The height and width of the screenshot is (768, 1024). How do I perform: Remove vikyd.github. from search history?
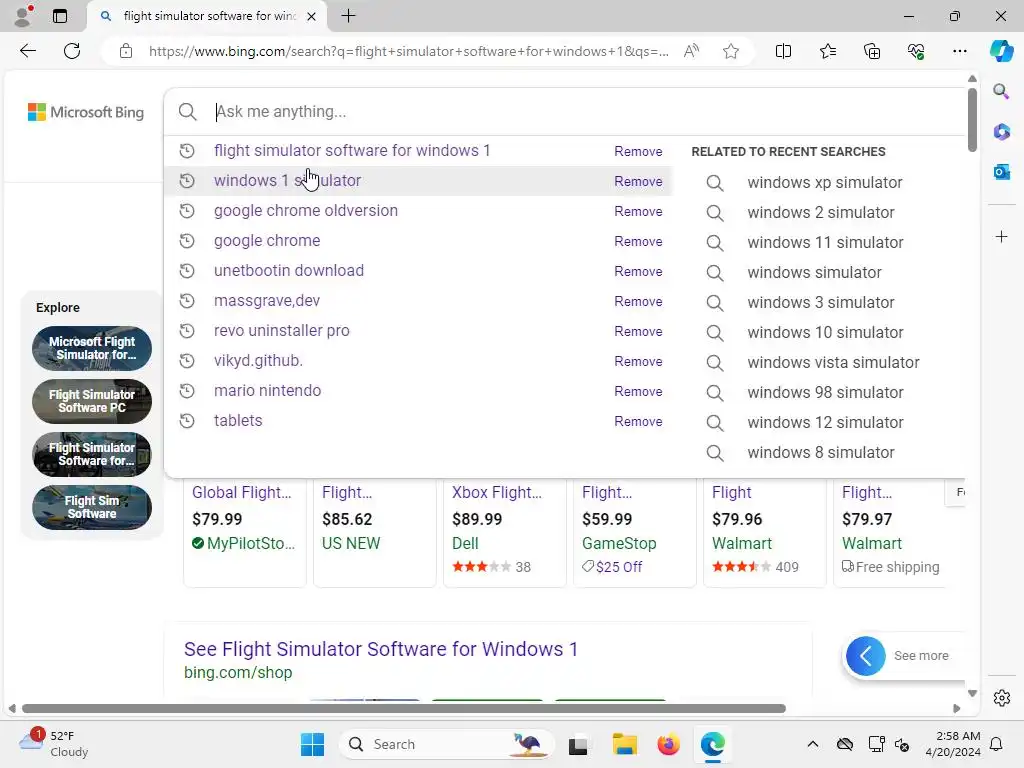[638, 362]
